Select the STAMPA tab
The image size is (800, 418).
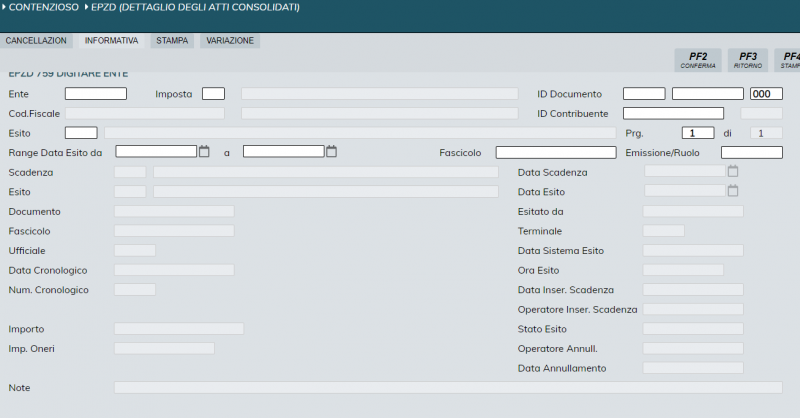[172, 41]
